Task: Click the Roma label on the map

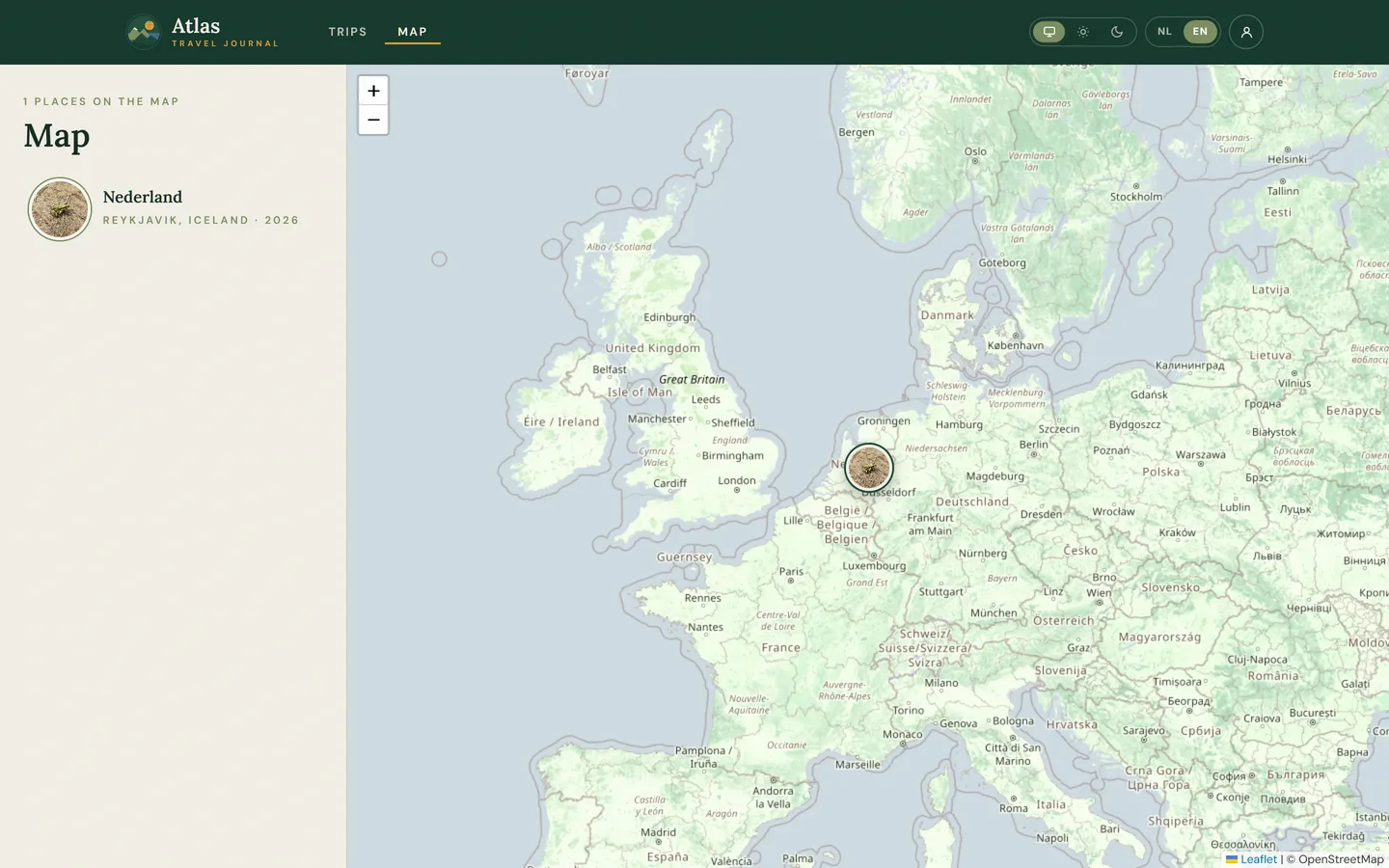Action: pyautogui.click(x=1014, y=808)
